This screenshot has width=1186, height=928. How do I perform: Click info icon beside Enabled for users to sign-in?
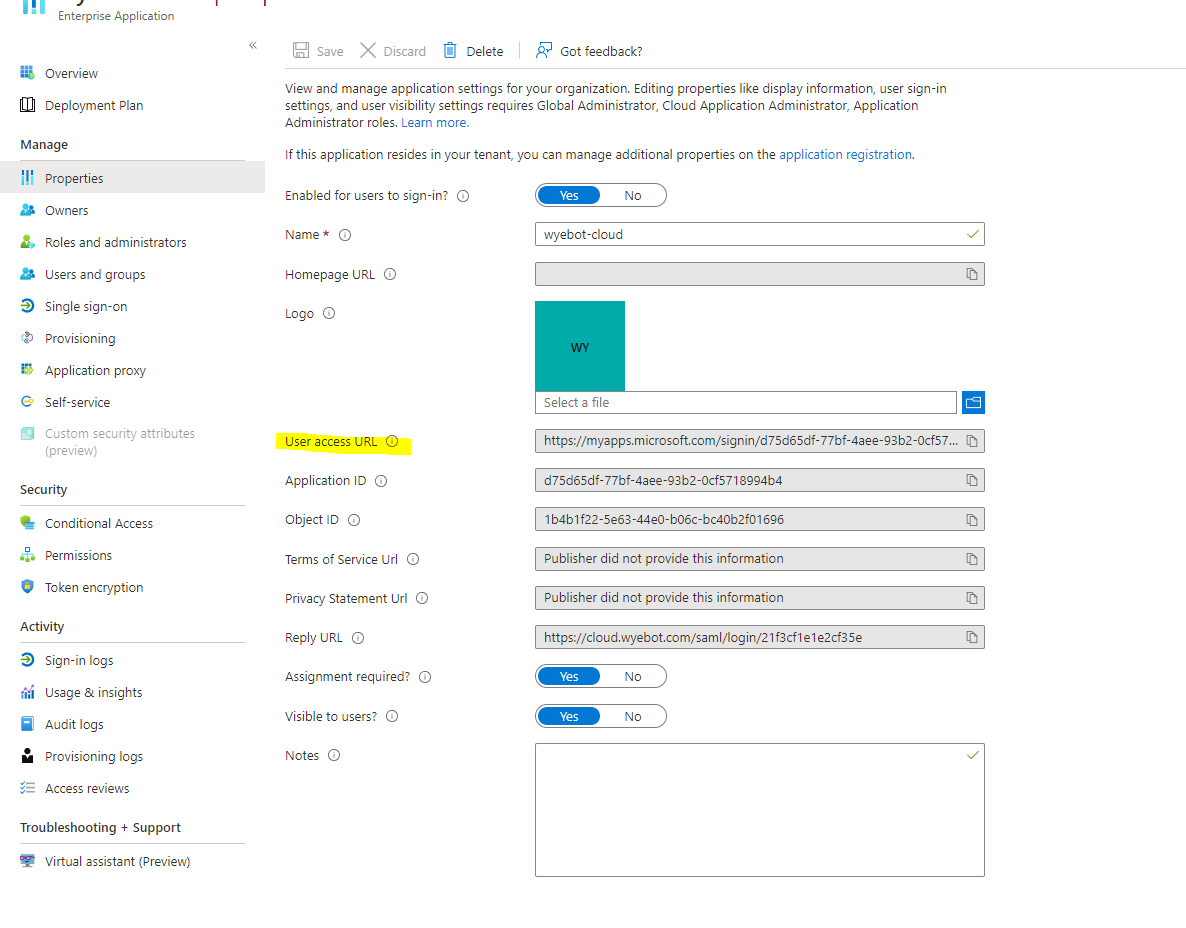point(464,196)
